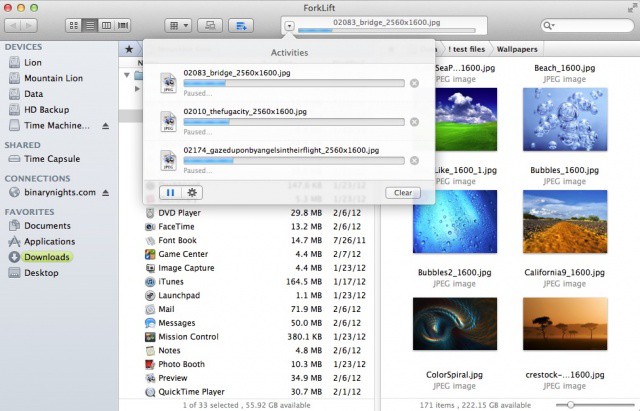640x411 pixels.
Task: Open the view options dropdown in toolbar
Action: pos(178,25)
